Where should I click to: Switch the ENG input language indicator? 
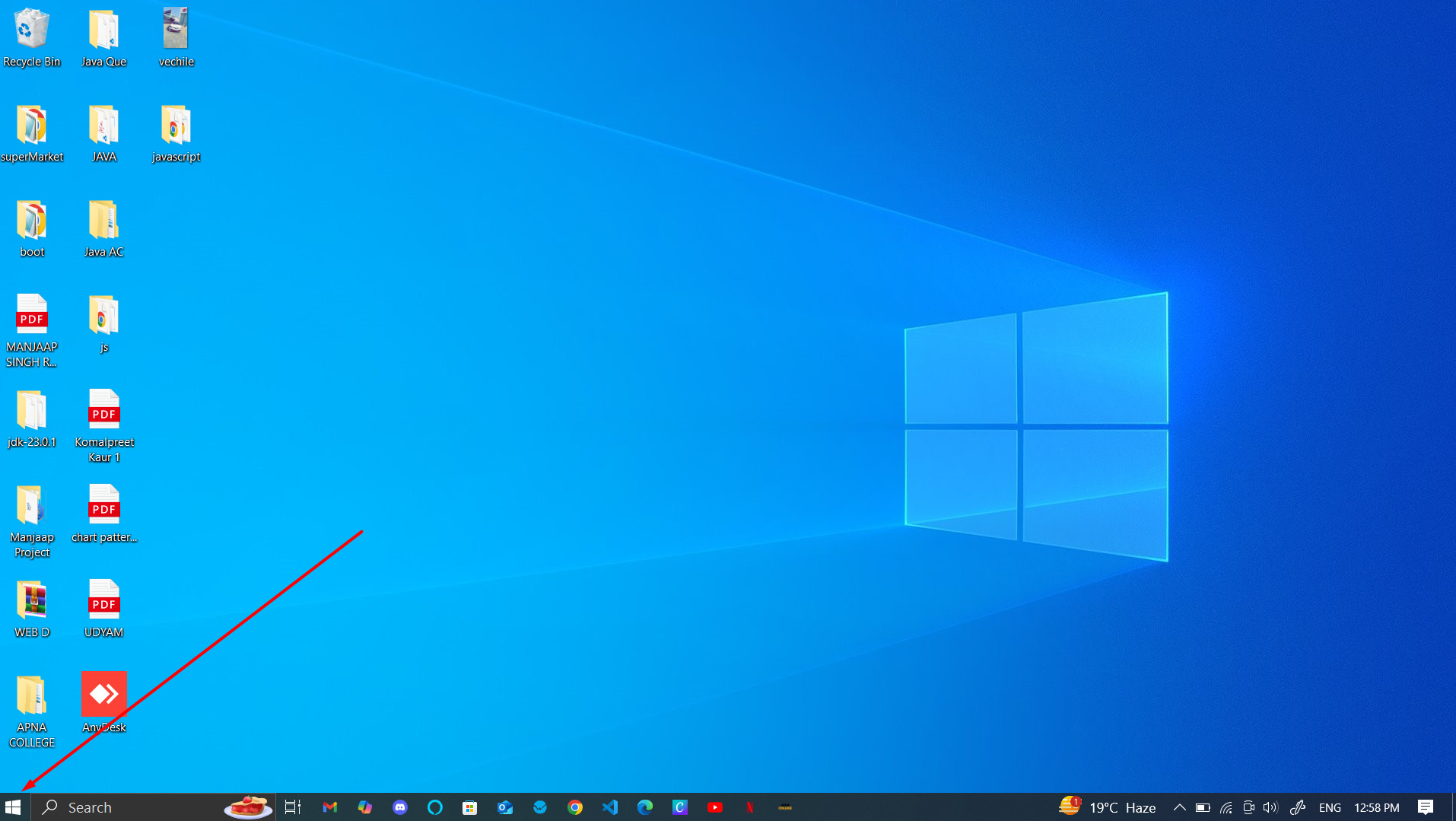[x=1330, y=807]
